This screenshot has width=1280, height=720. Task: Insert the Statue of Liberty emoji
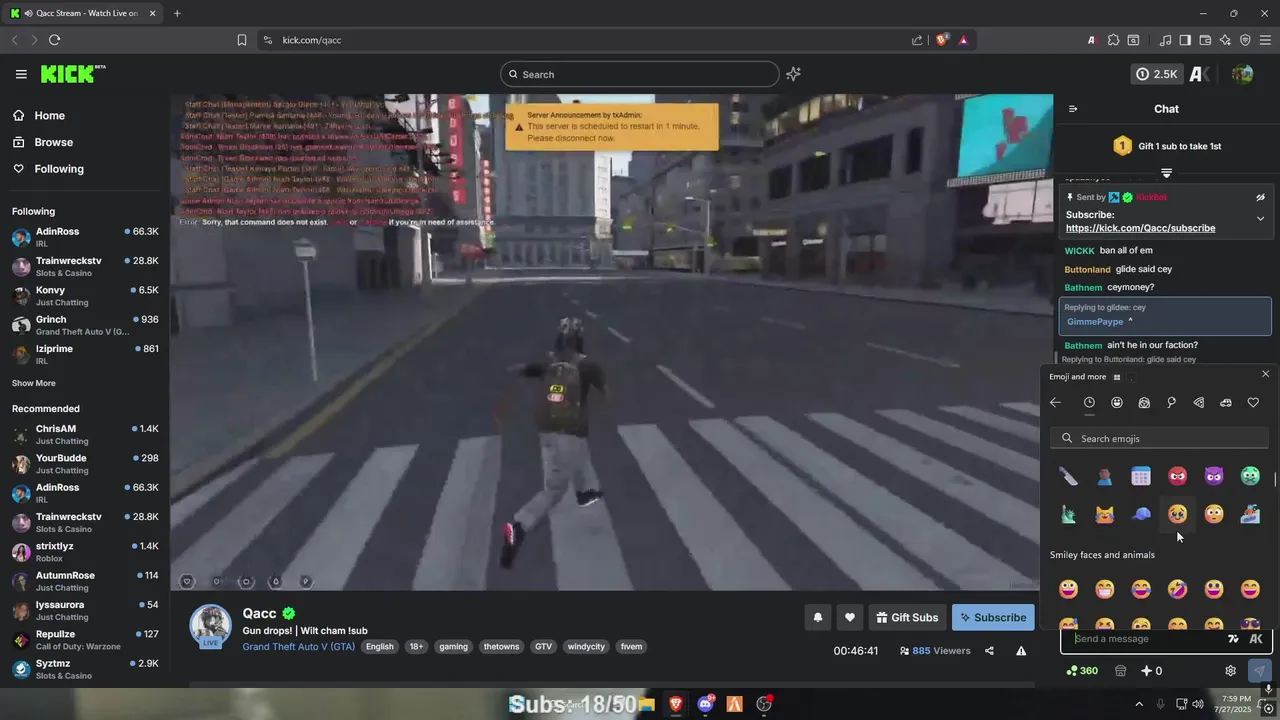(x=1068, y=514)
